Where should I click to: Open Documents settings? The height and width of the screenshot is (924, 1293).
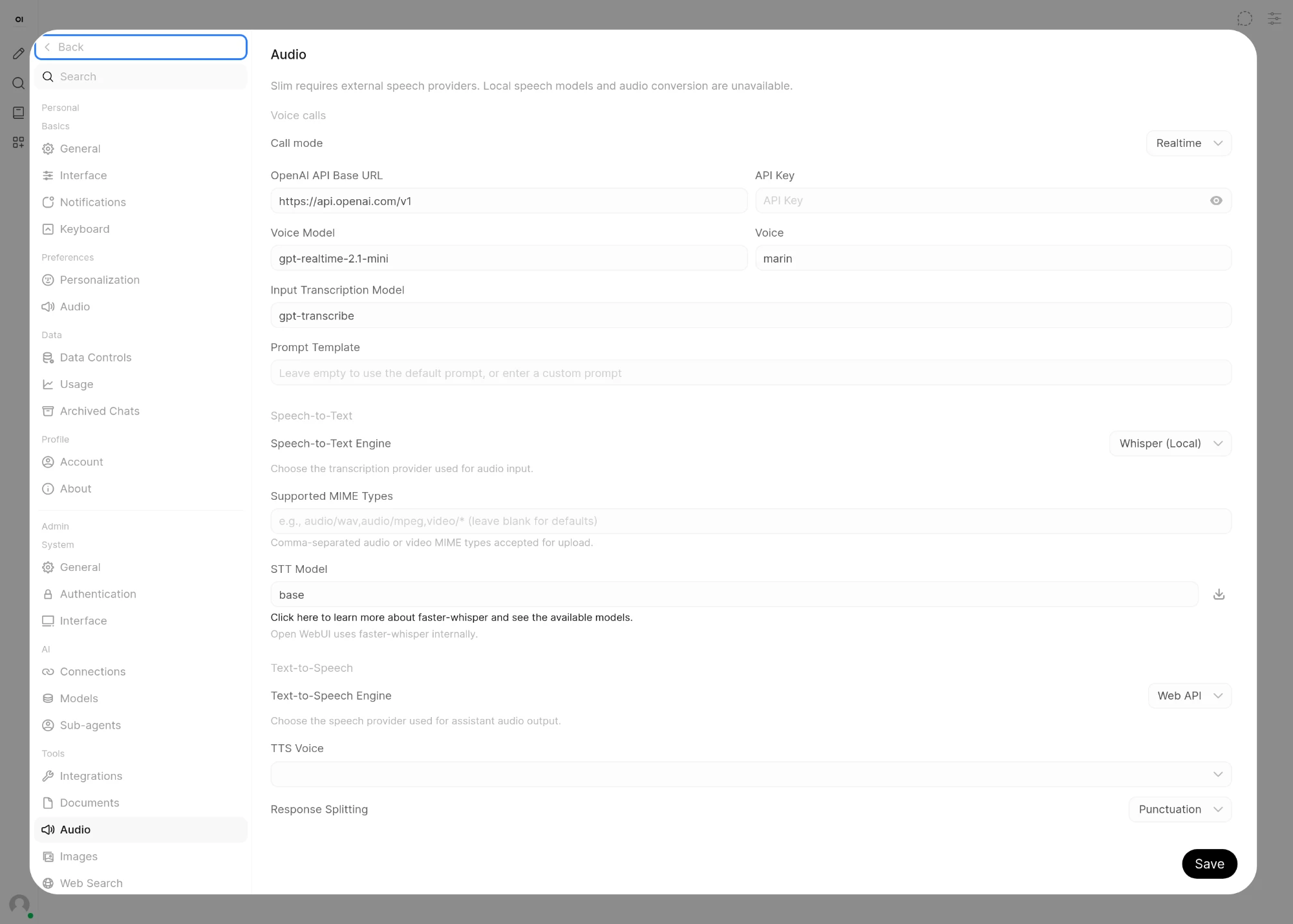tap(141, 803)
